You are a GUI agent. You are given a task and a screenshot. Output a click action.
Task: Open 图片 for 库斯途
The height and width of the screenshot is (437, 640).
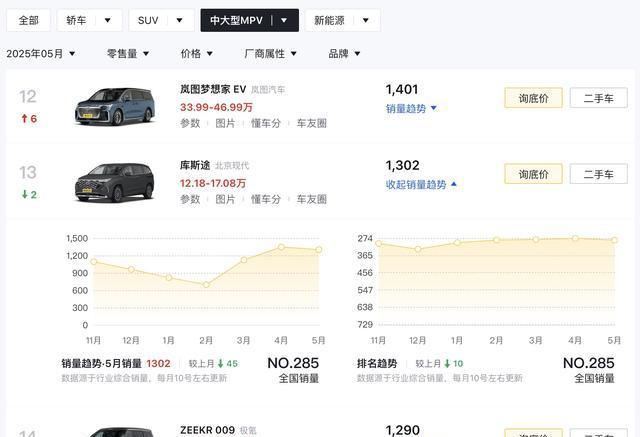pyautogui.click(x=225, y=199)
